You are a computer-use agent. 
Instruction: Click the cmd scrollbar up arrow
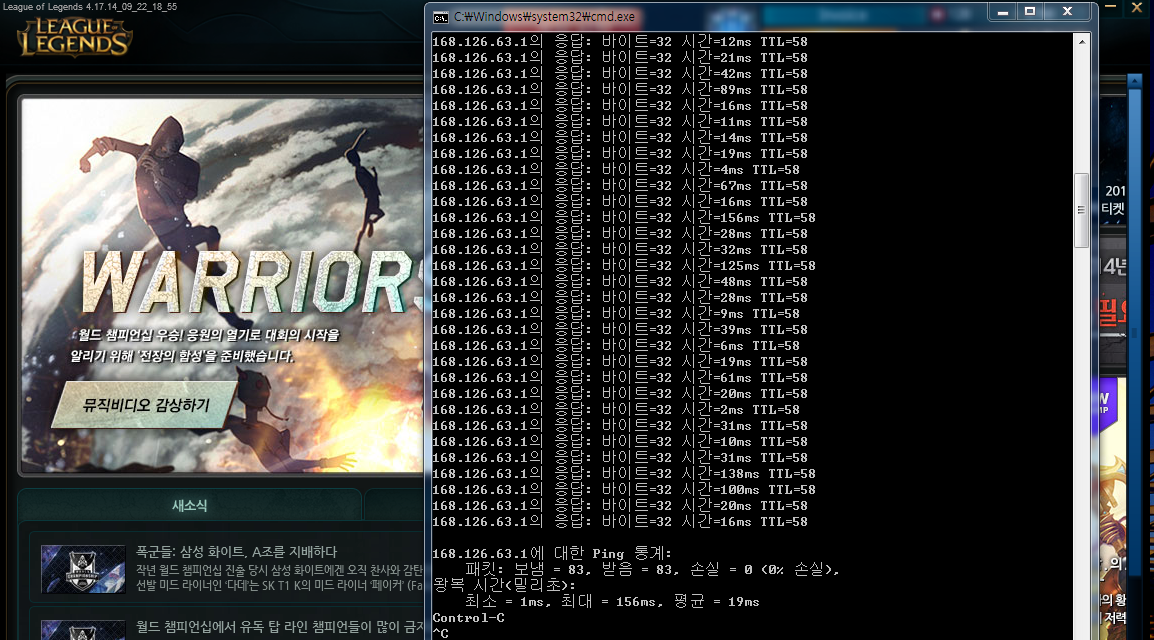pyautogui.click(x=1081, y=42)
